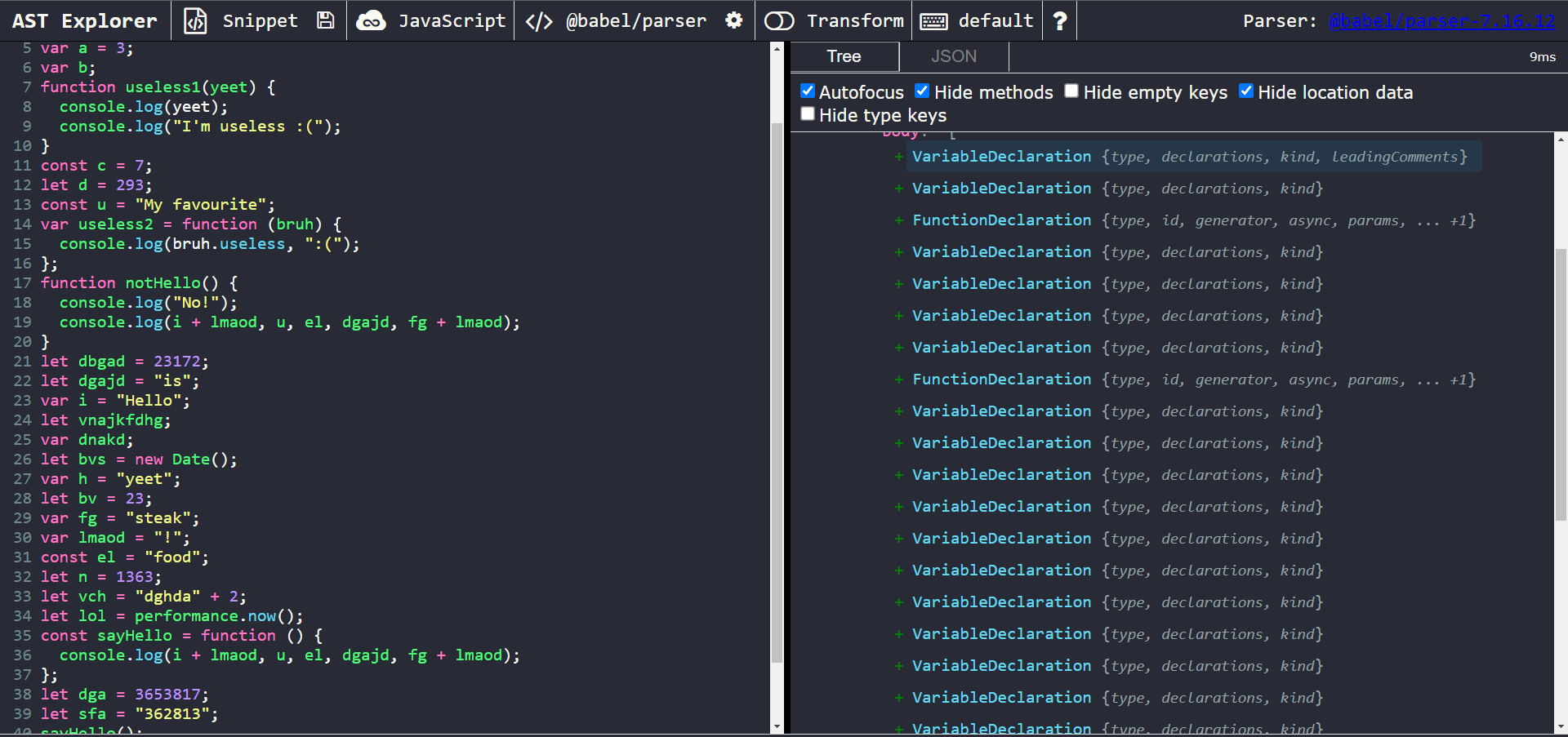The width and height of the screenshot is (1568, 737).
Task: Expand the first VariableDeclaration node
Action: (x=898, y=157)
